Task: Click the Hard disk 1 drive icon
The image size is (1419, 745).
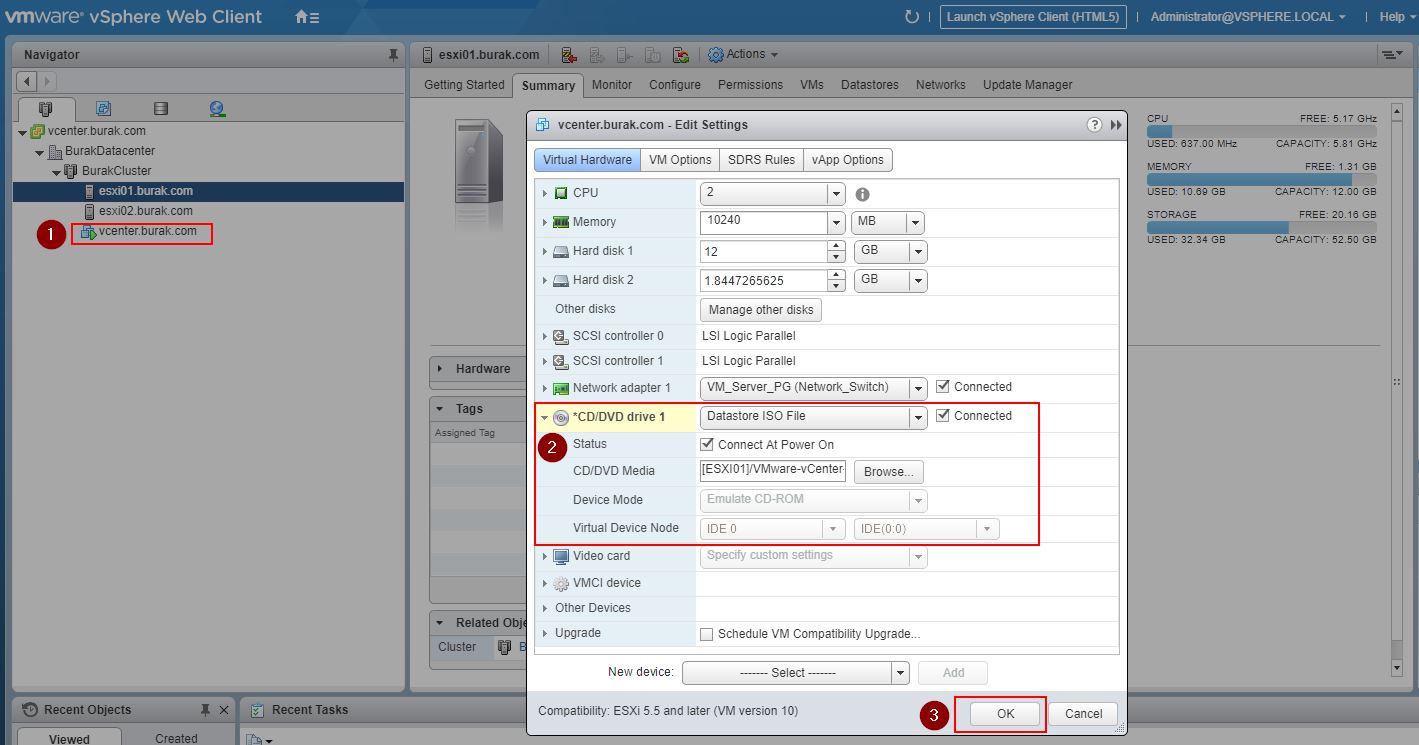Action: [561, 251]
